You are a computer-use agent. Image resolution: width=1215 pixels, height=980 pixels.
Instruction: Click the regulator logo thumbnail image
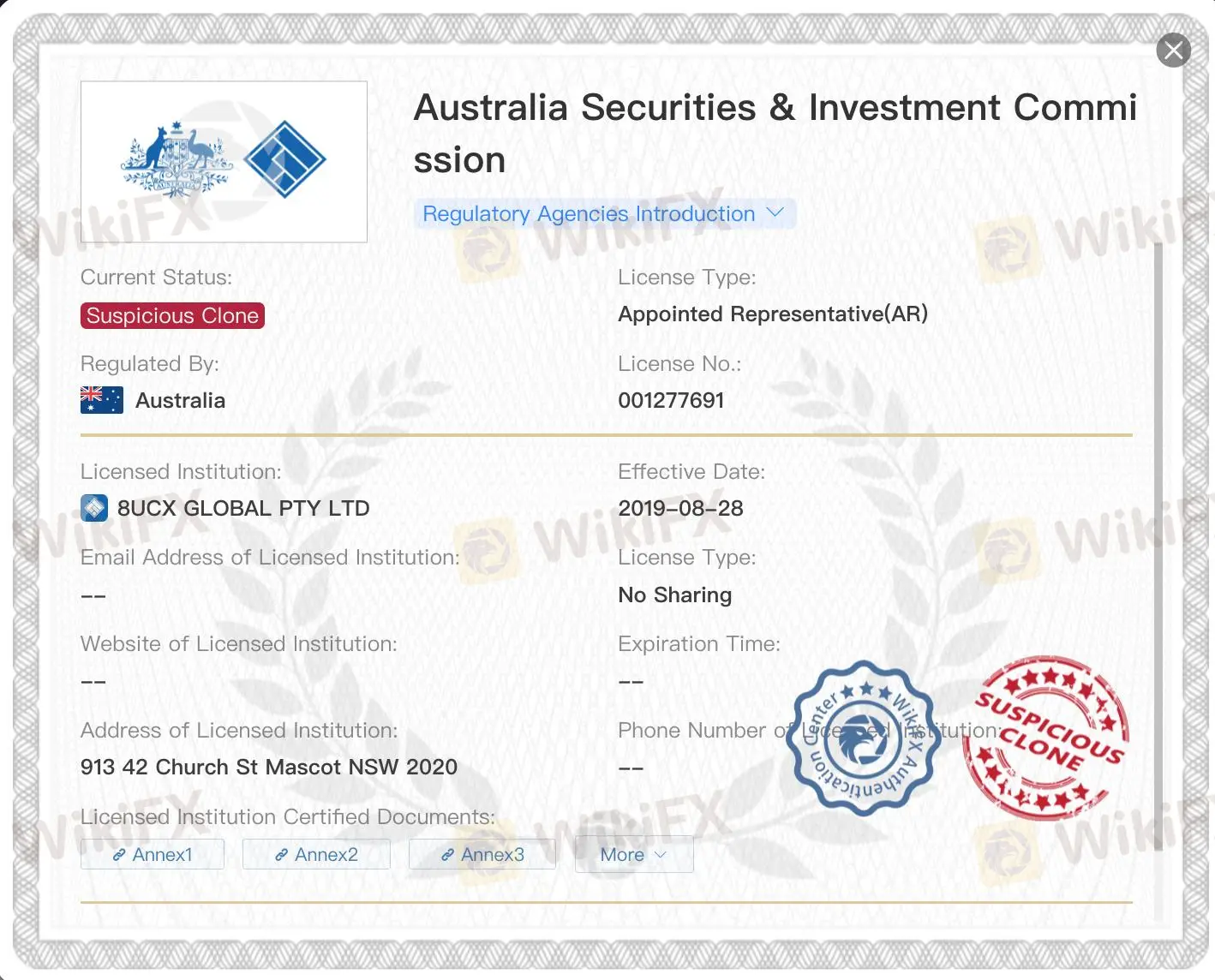224,162
